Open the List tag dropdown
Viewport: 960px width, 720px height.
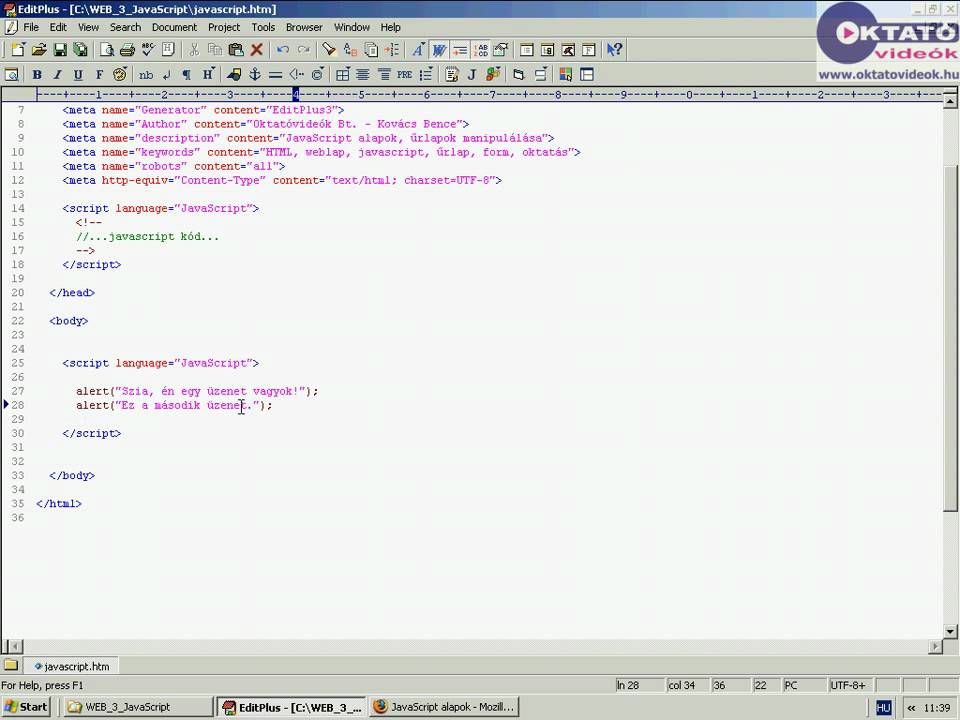426,75
